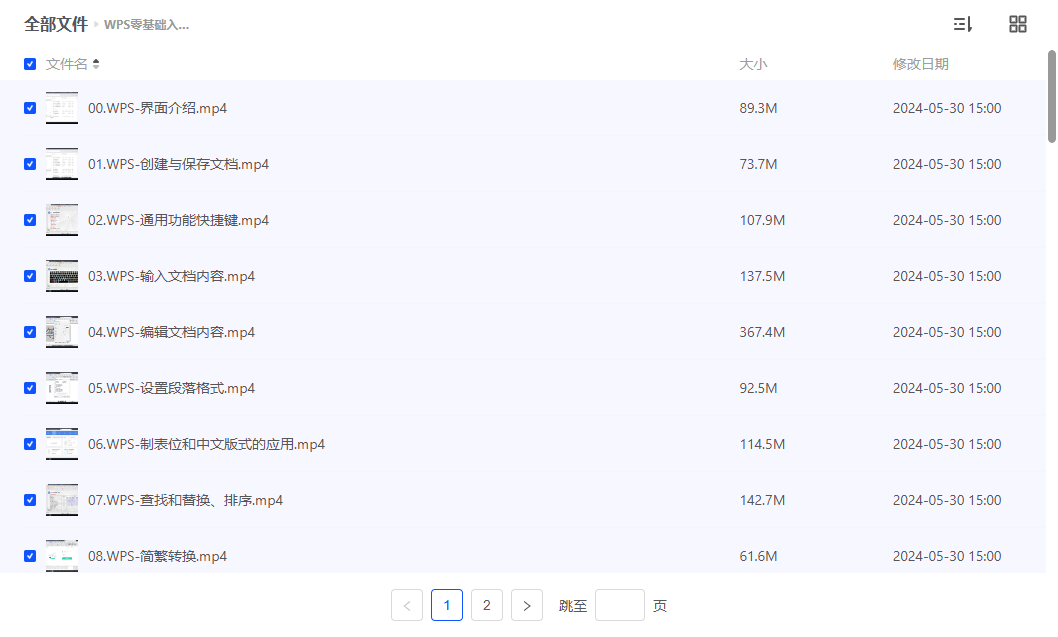Open file 02.WPS-通用功能快捷键.mp4
This screenshot has width=1058, height=637.
pos(178,220)
